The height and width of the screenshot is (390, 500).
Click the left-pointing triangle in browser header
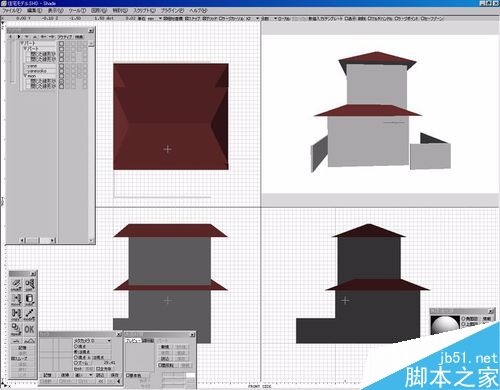10,37
